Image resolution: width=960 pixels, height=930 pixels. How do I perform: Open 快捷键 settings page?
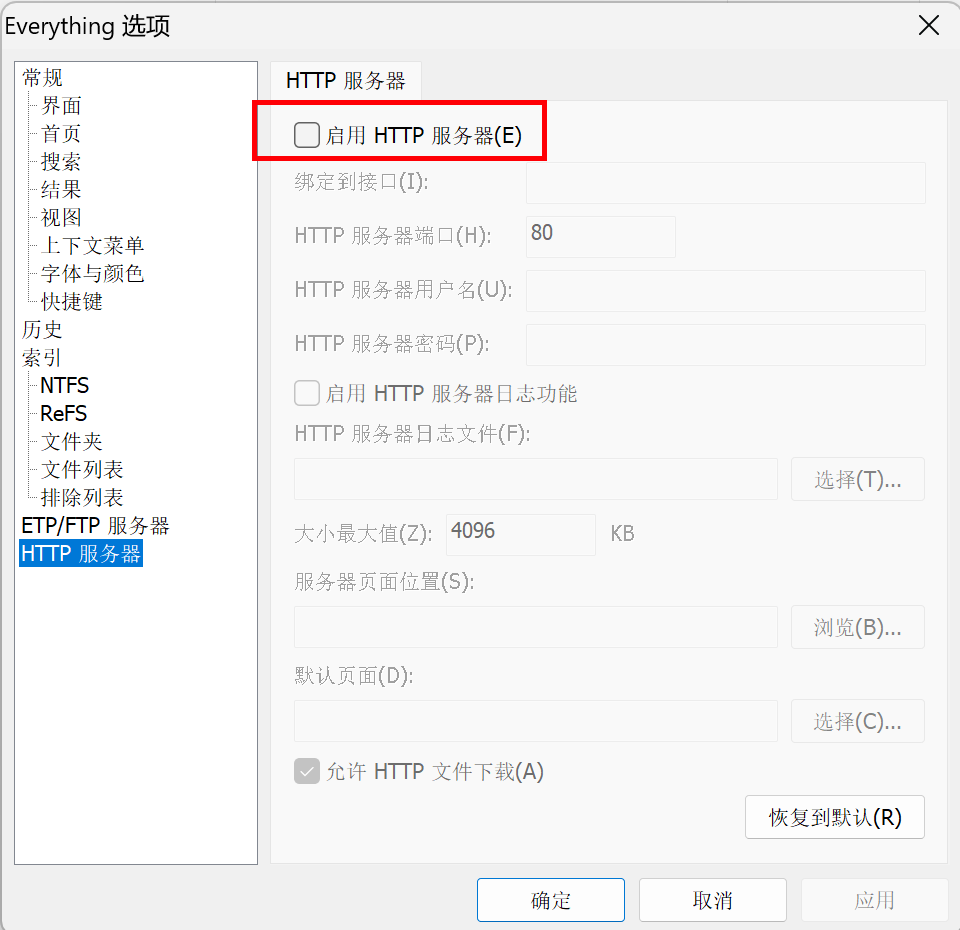(71, 302)
